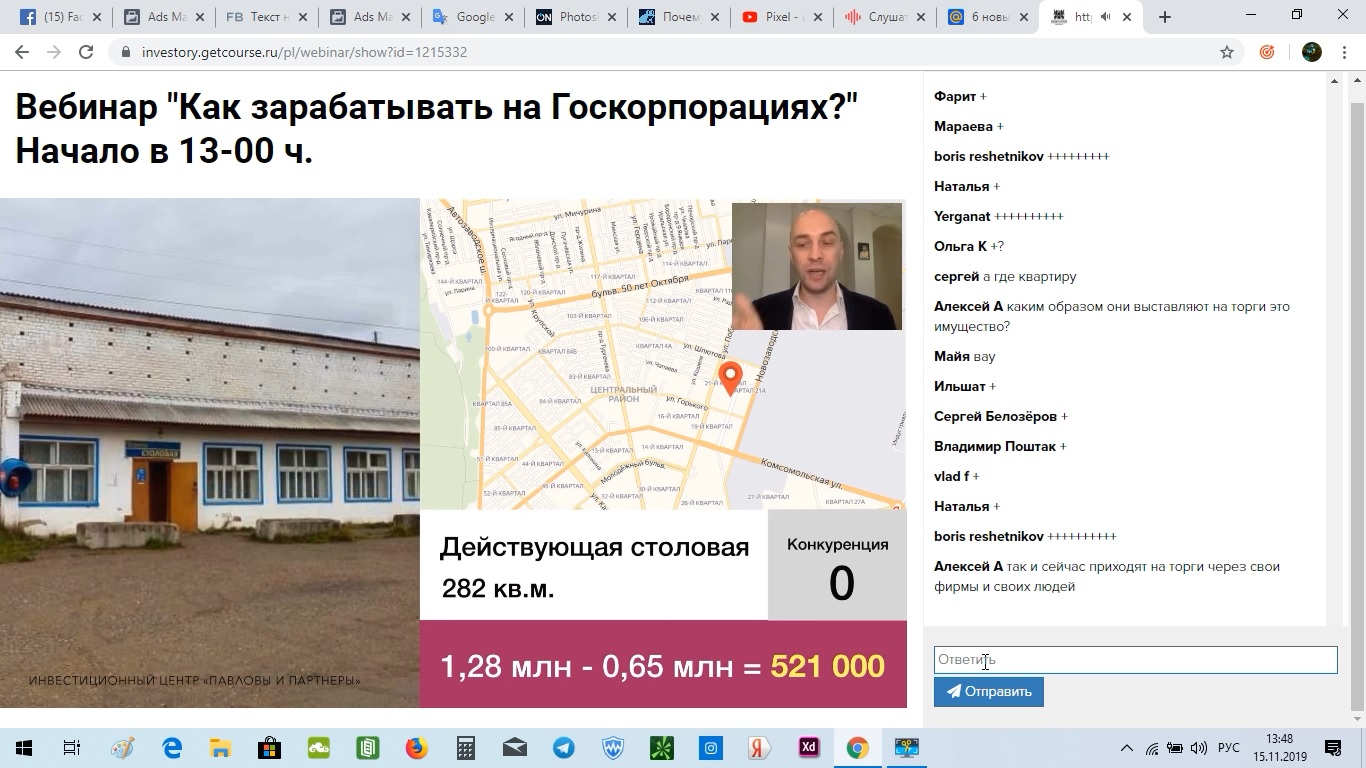The width and height of the screenshot is (1366, 768).
Task: Open the Chrome three-dot menu
Action: point(1343,51)
